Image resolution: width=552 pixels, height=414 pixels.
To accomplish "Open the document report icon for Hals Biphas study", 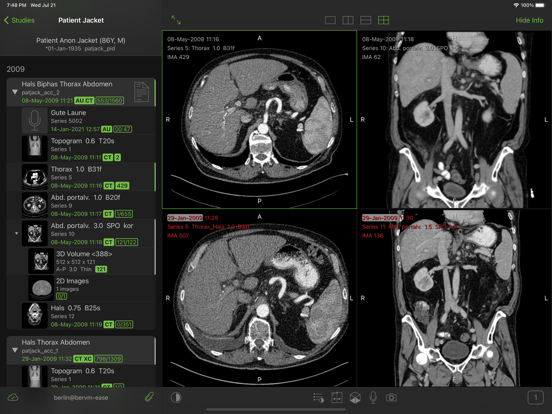I will click(x=142, y=92).
